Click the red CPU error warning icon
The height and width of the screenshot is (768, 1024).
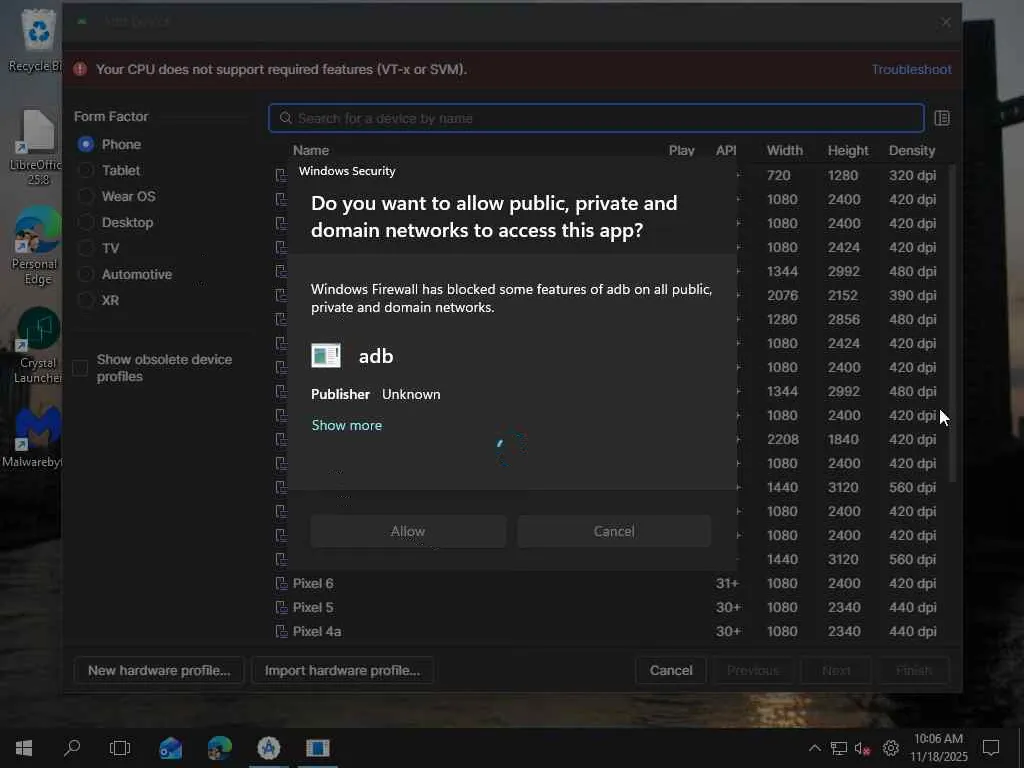[80, 69]
